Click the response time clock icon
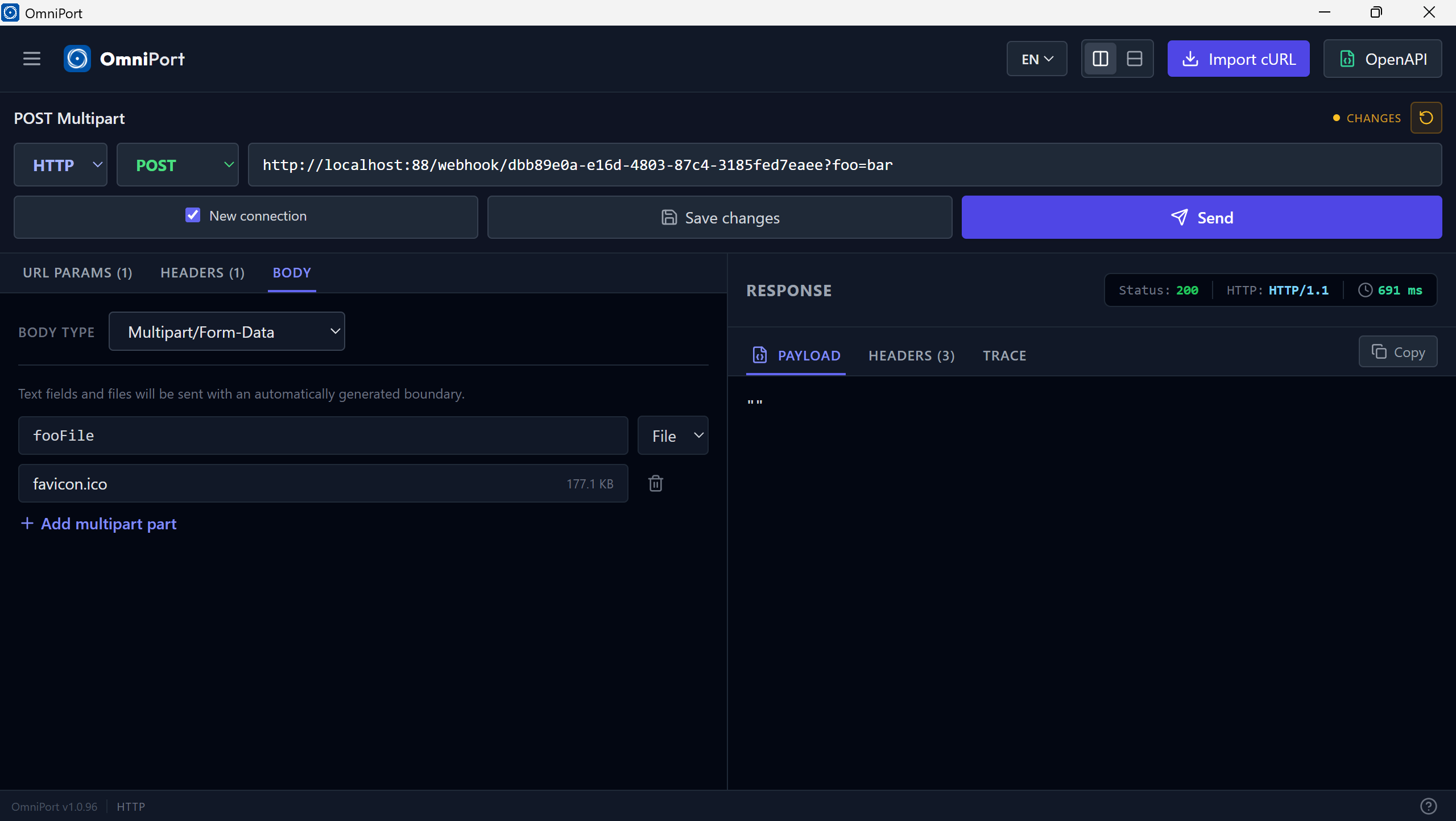This screenshot has height=821, width=1456. 1365,290
